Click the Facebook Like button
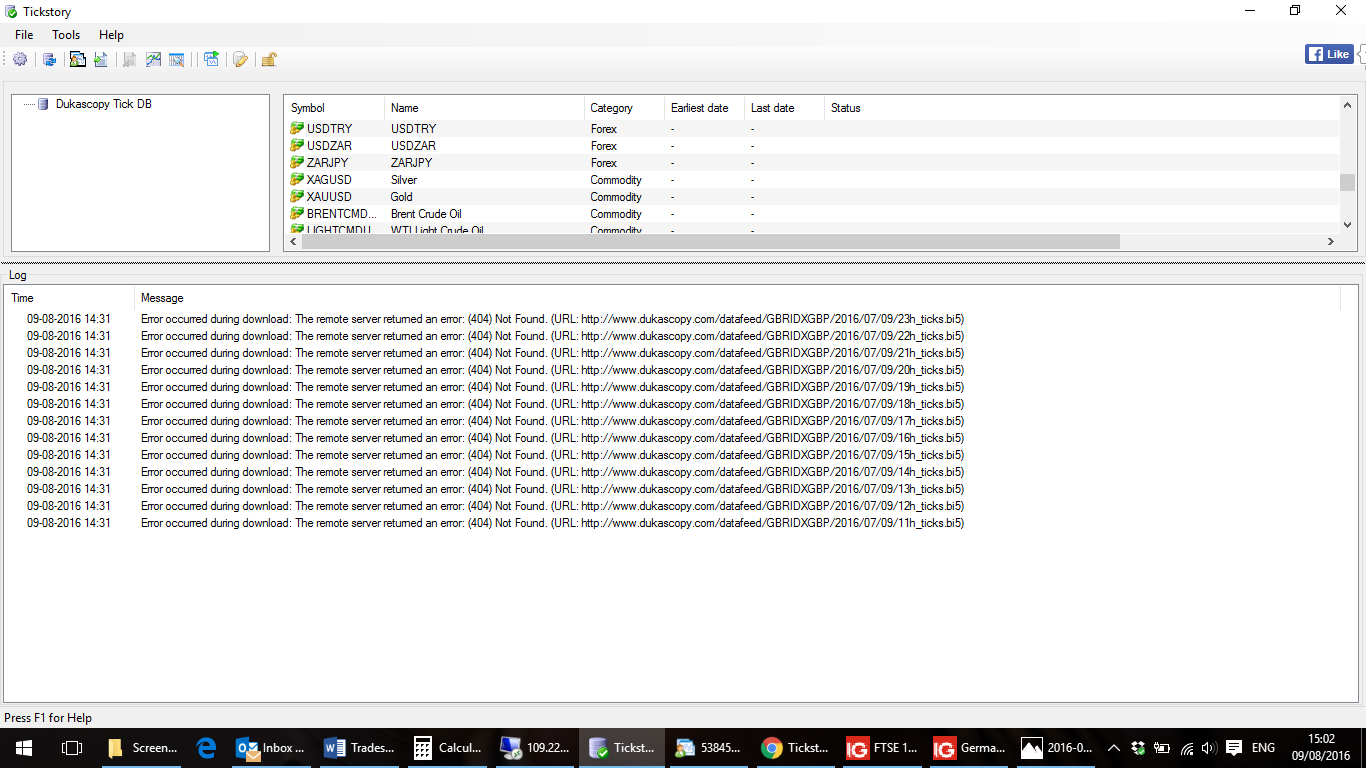Screen dimensions: 1366x768 [1329, 54]
